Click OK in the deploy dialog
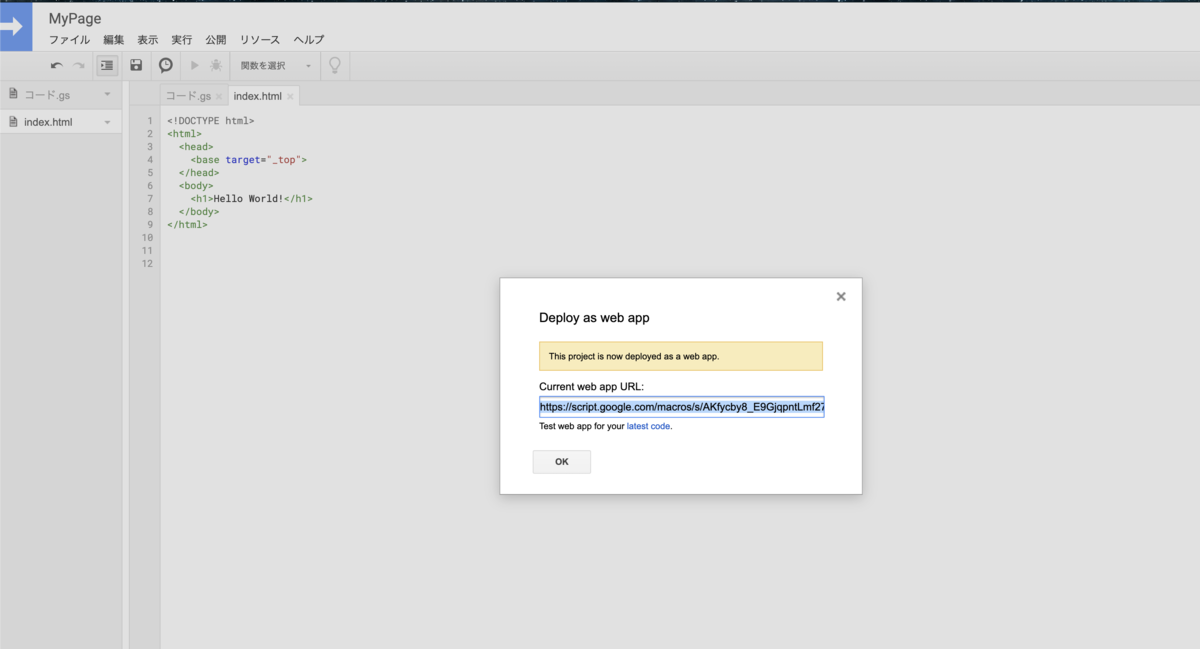Viewport: 1200px width, 649px height. (562, 462)
